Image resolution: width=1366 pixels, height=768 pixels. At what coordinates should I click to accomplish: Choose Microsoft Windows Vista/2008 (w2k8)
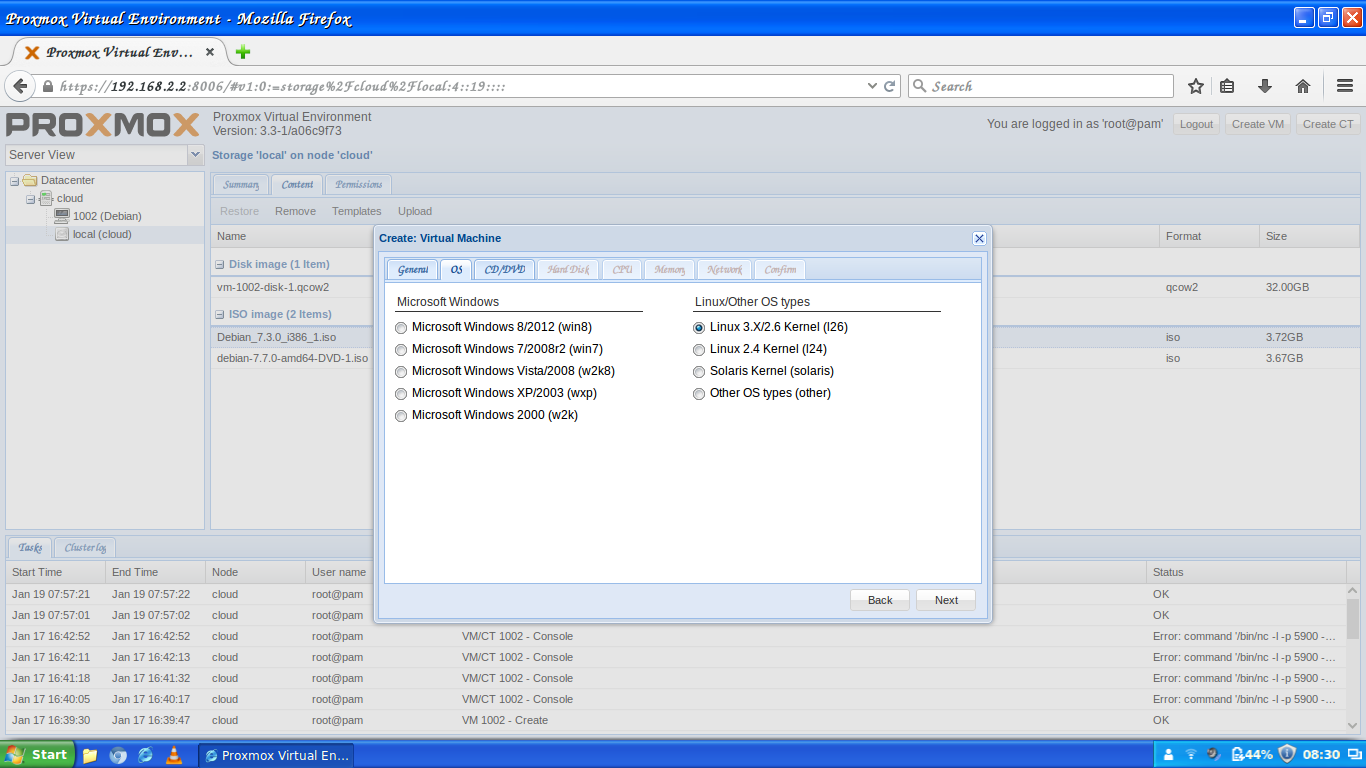pyautogui.click(x=401, y=372)
